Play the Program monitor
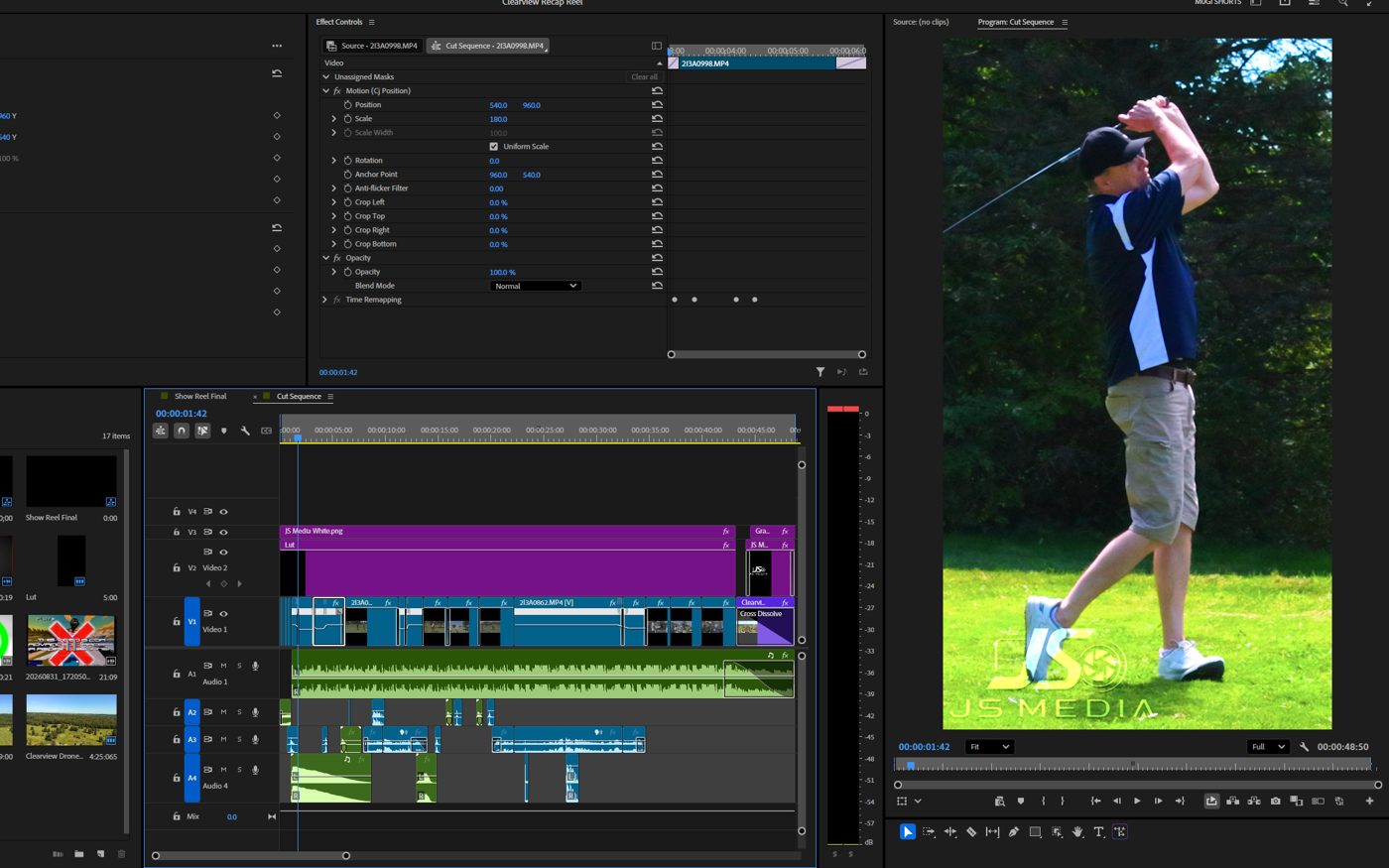 point(1137,801)
